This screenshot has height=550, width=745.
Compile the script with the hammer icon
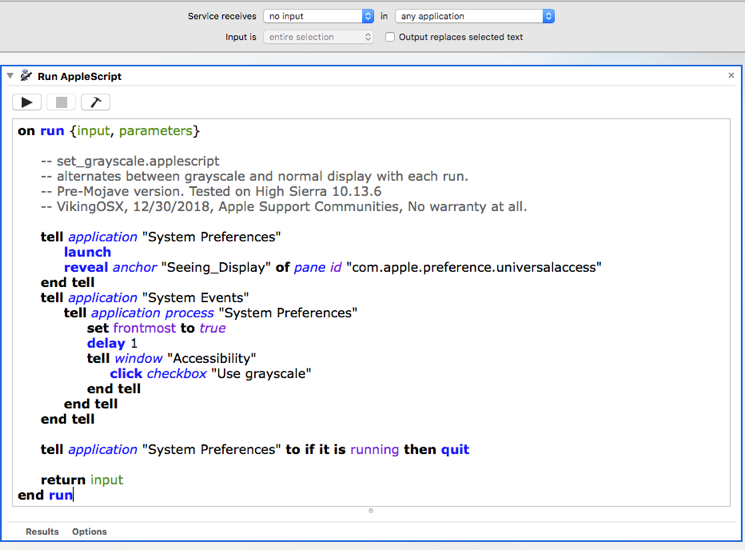96,102
